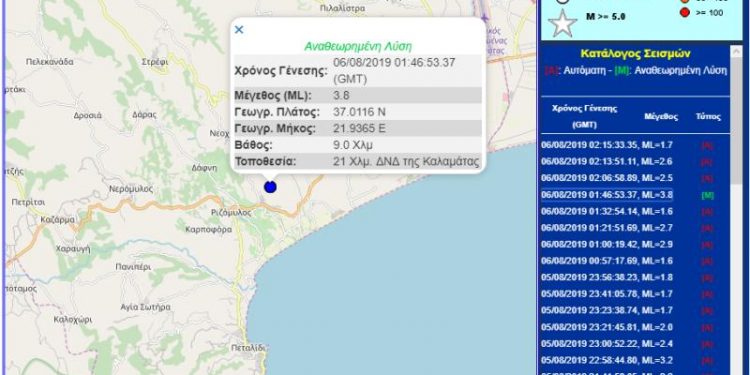Click the green [M] tag on ML=3.8 row
The width and height of the screenshot is (750, 375).
click(707, 195)
